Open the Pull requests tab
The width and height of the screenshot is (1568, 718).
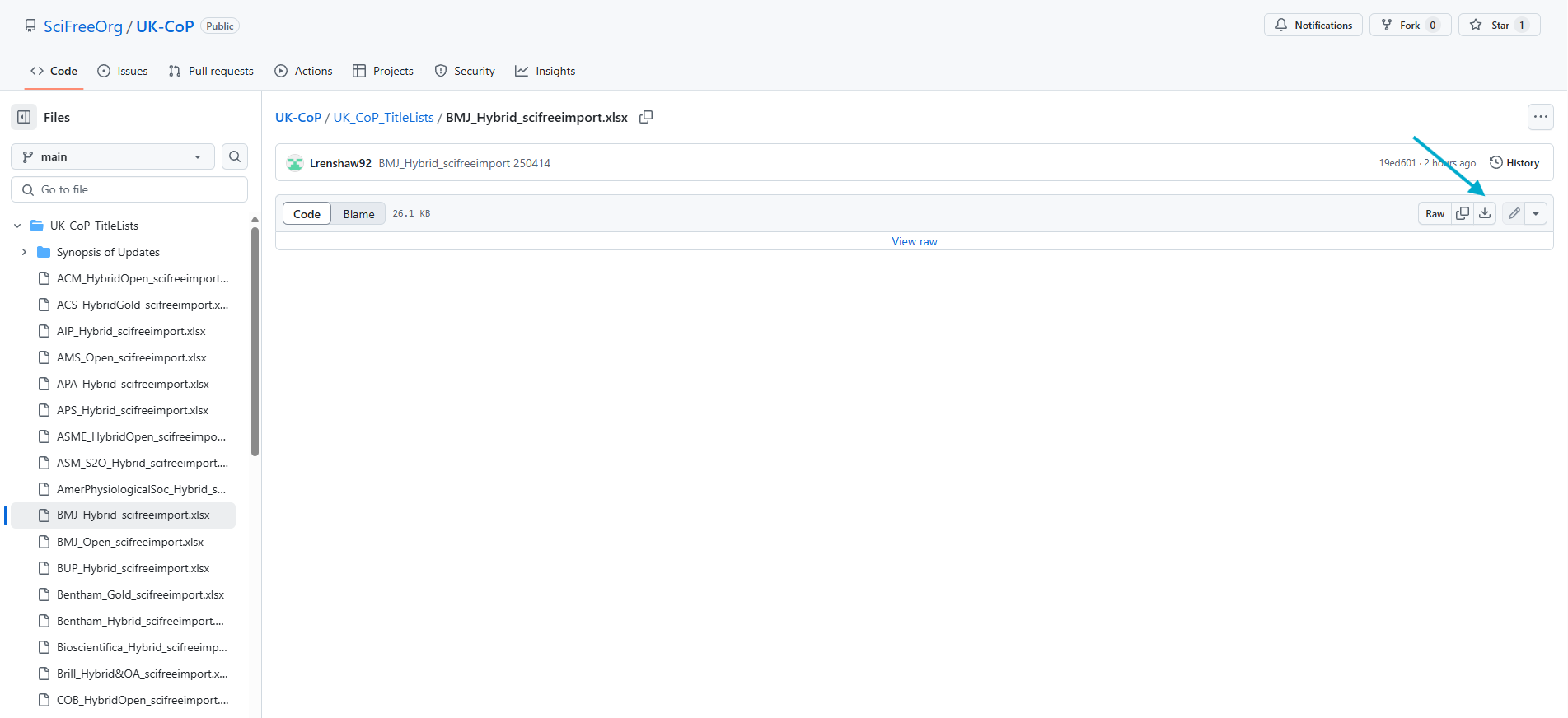click(x=211, y=71)
